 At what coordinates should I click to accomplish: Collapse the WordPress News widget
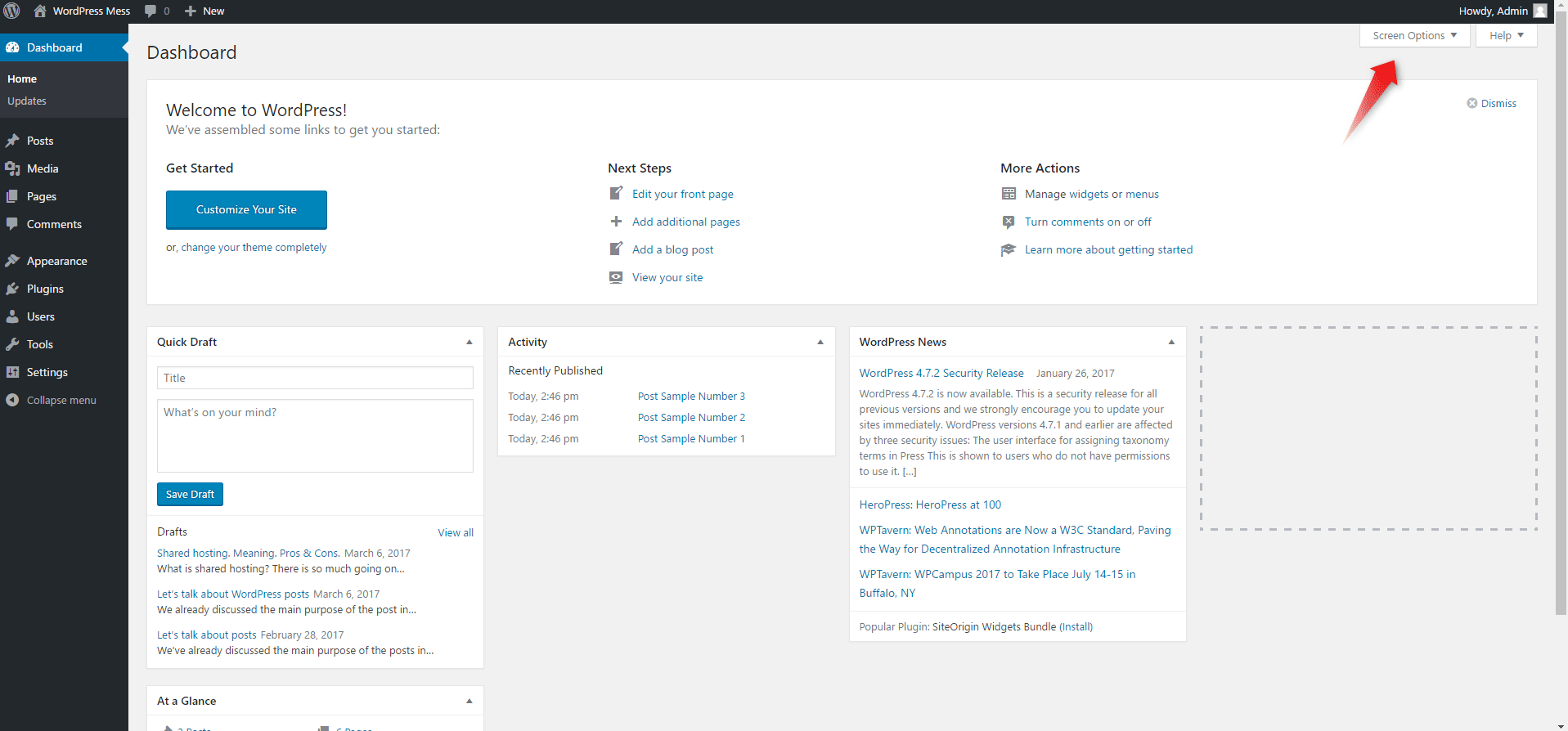tap(1170, 343)
